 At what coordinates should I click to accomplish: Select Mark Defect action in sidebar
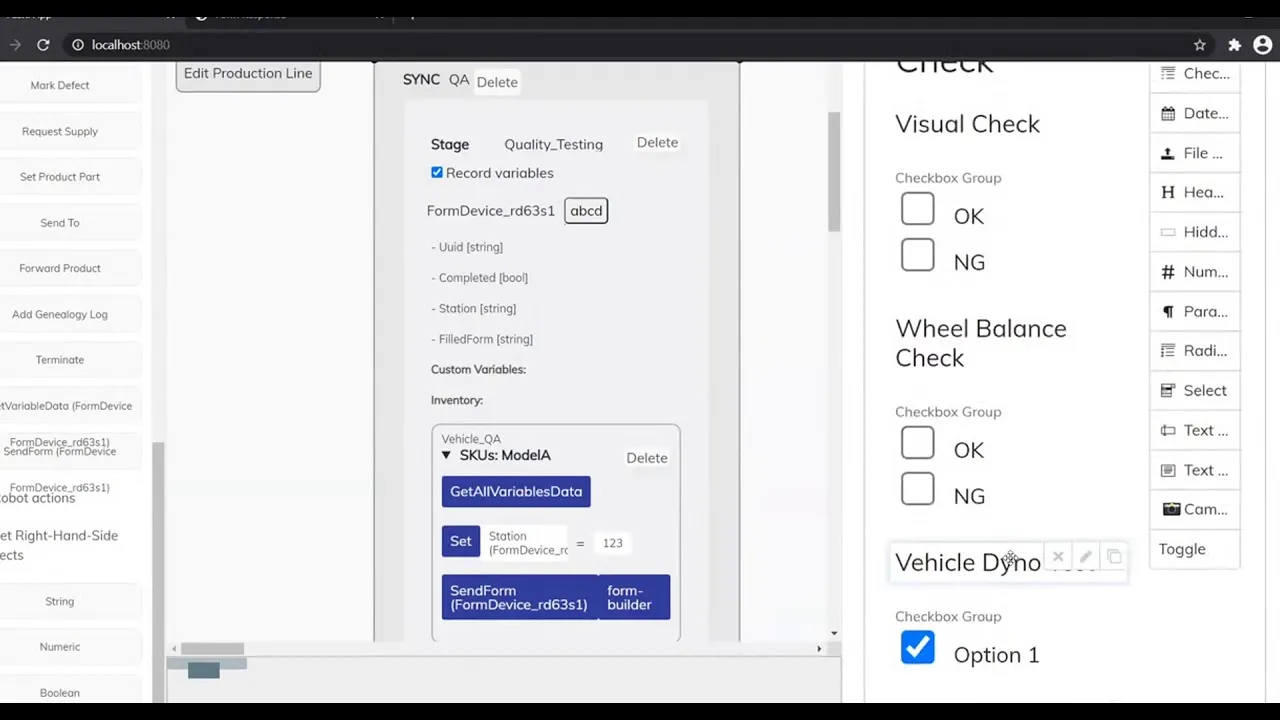(x=60, y=85)
